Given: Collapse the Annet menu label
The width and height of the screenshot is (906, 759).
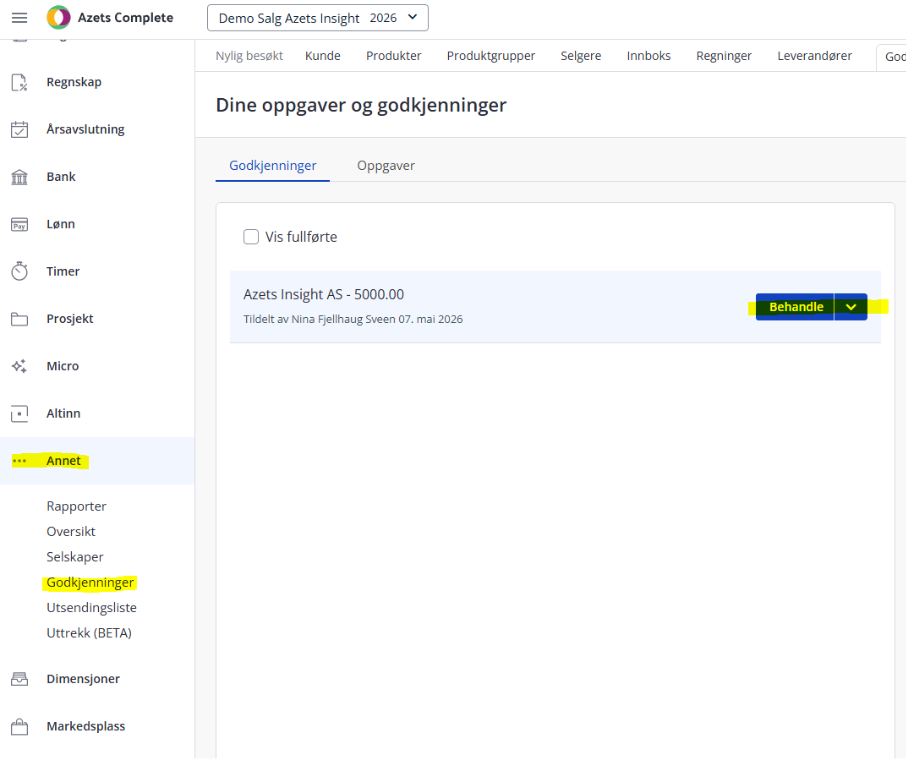Looking at the screenshot, I should coord(64,461).
